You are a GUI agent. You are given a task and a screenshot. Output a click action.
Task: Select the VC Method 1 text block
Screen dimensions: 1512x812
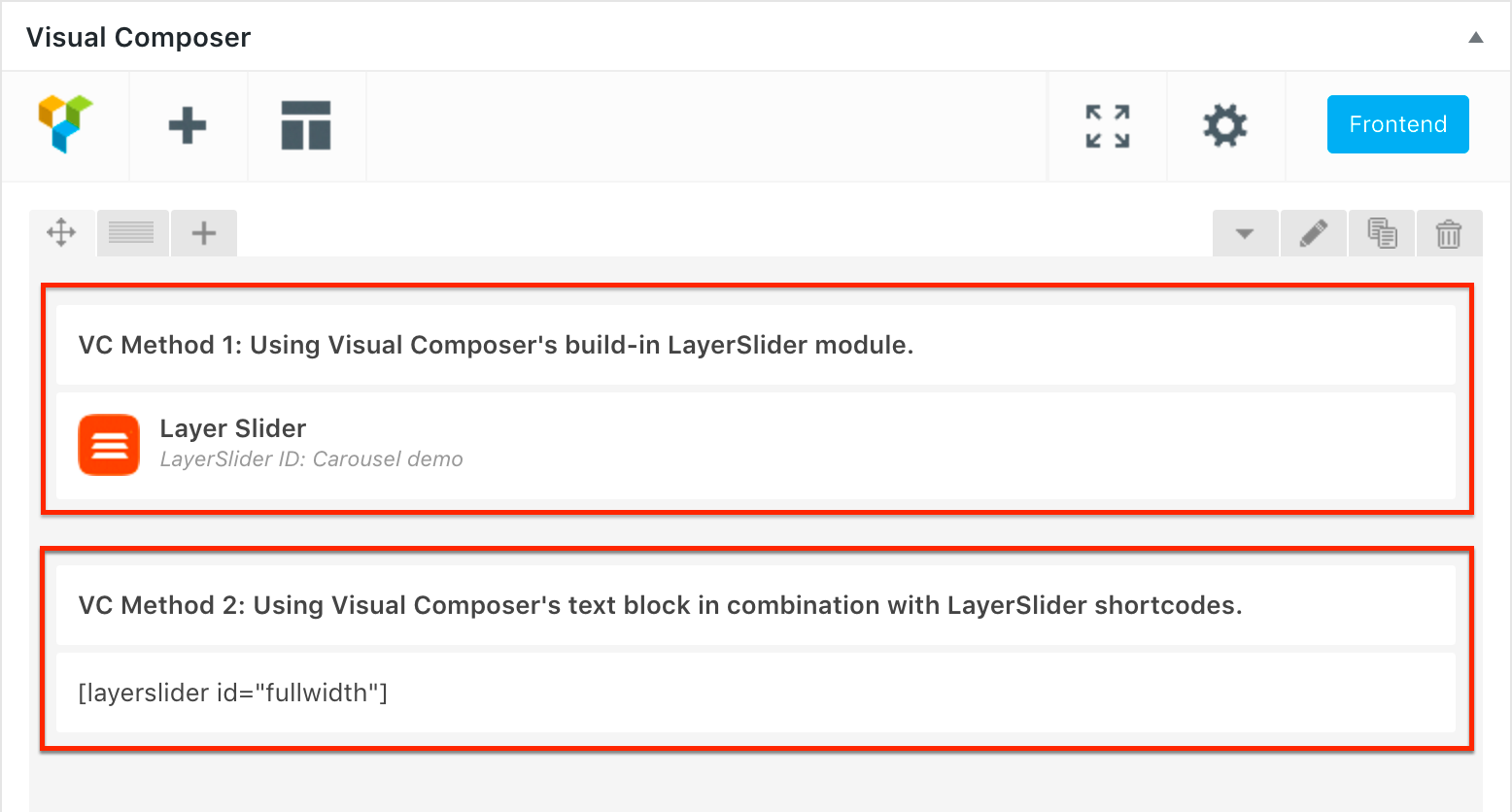click(x=756, y=345)
